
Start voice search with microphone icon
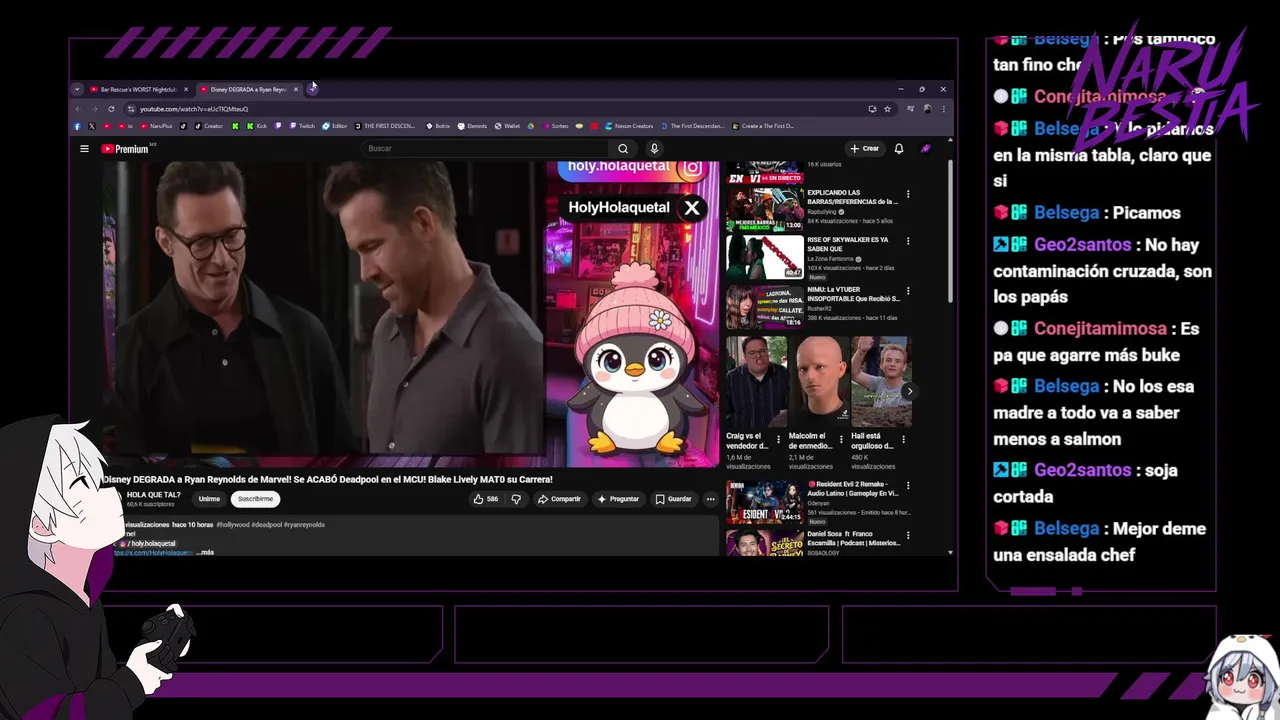(x=654, y=149)
